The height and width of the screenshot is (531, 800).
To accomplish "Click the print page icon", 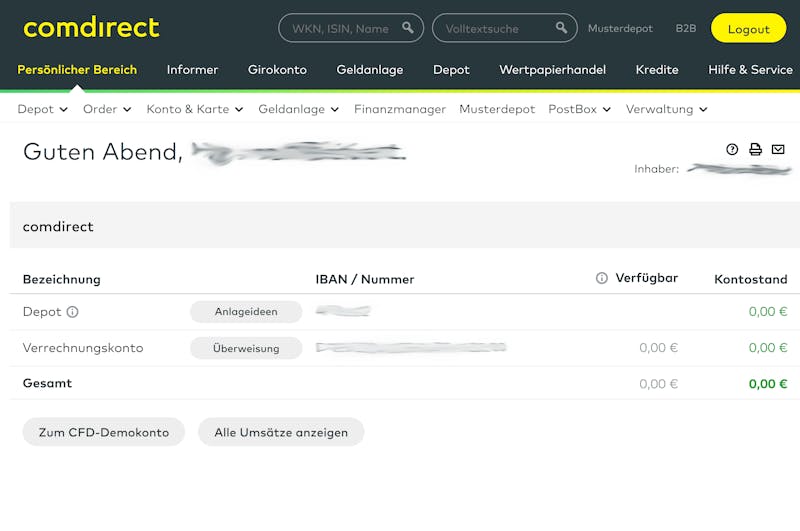I will click(755, 149).
